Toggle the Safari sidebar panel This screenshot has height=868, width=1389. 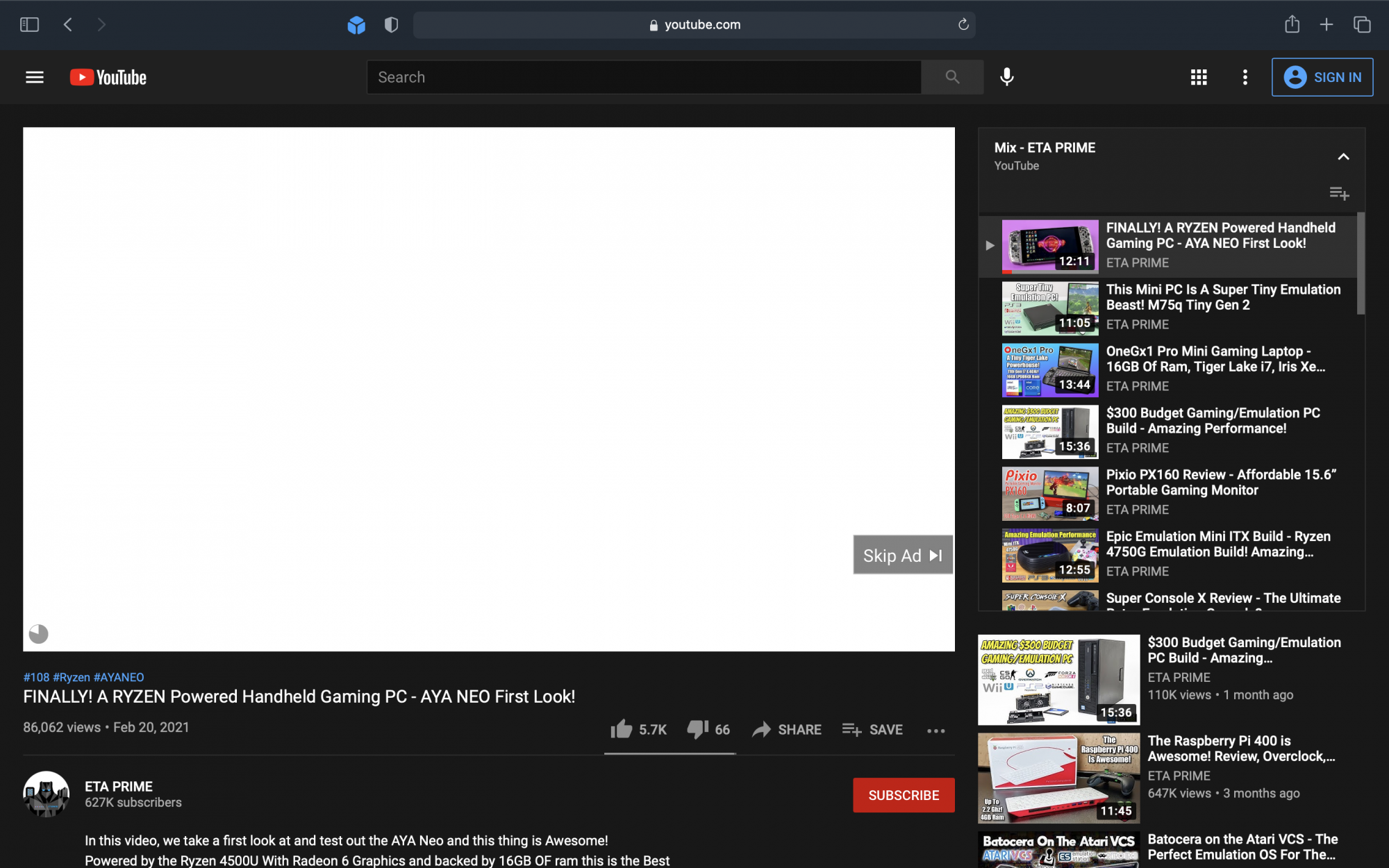tap(29, 25)
